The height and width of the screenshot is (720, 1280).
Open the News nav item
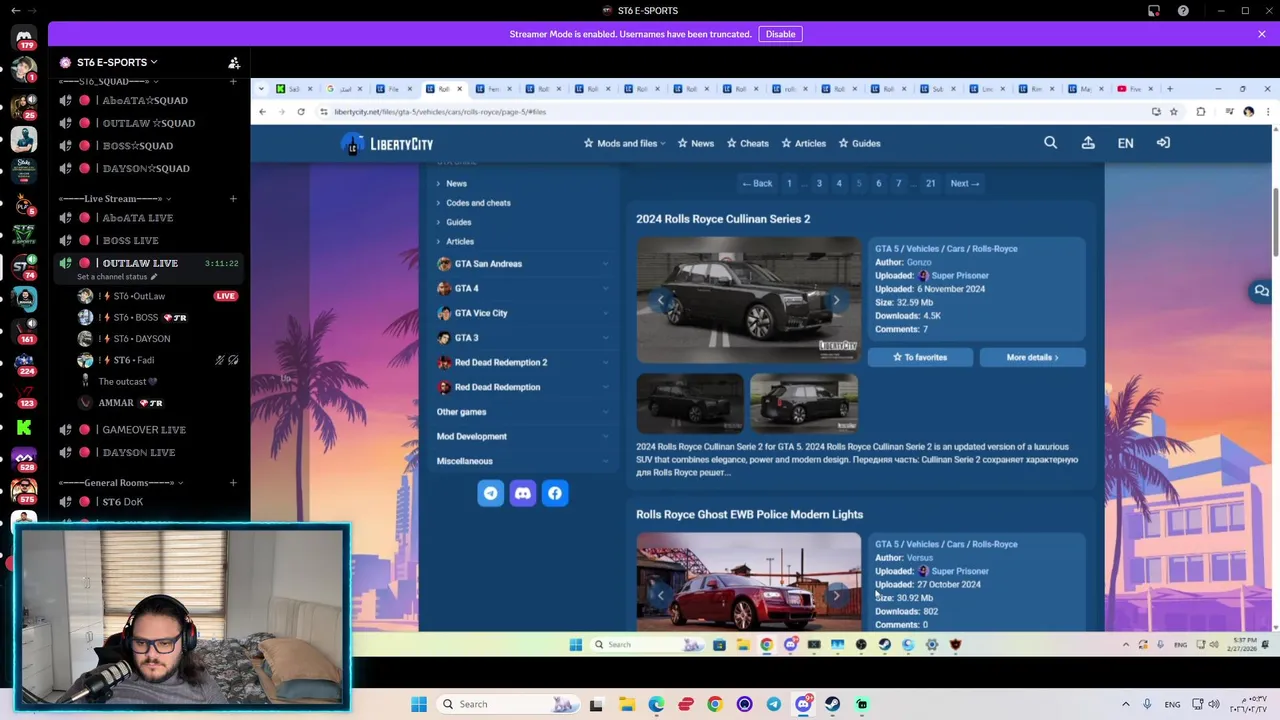pos(695,144)
